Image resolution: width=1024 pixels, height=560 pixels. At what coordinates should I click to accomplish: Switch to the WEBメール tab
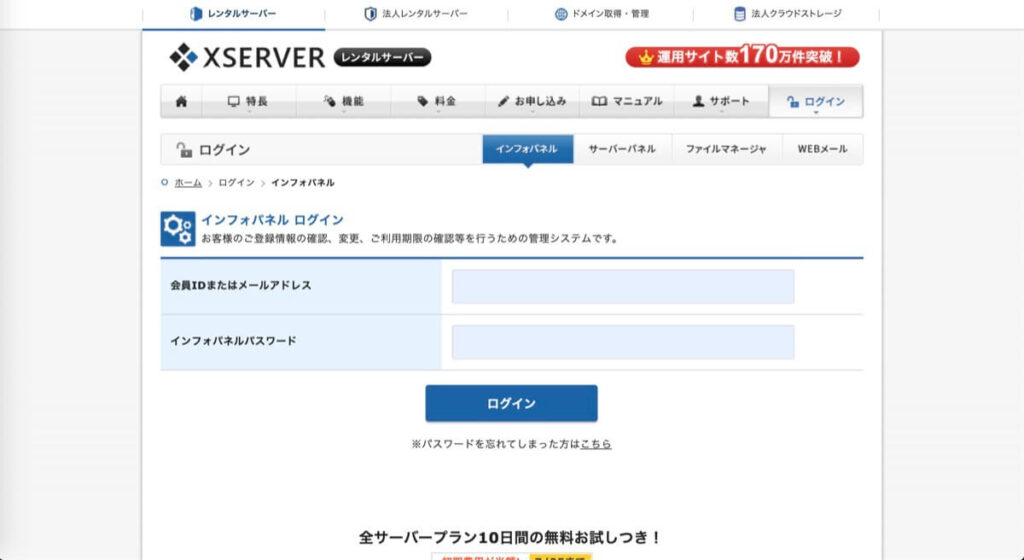(822, 149)
